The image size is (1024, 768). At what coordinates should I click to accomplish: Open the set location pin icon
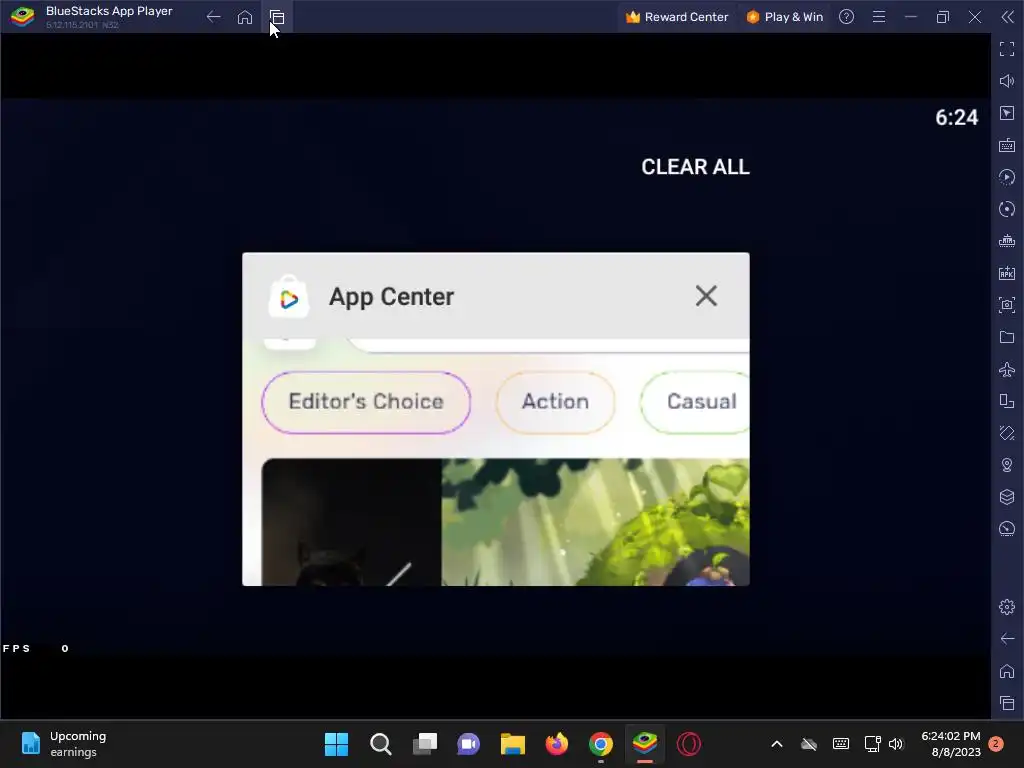[1007, 465]
